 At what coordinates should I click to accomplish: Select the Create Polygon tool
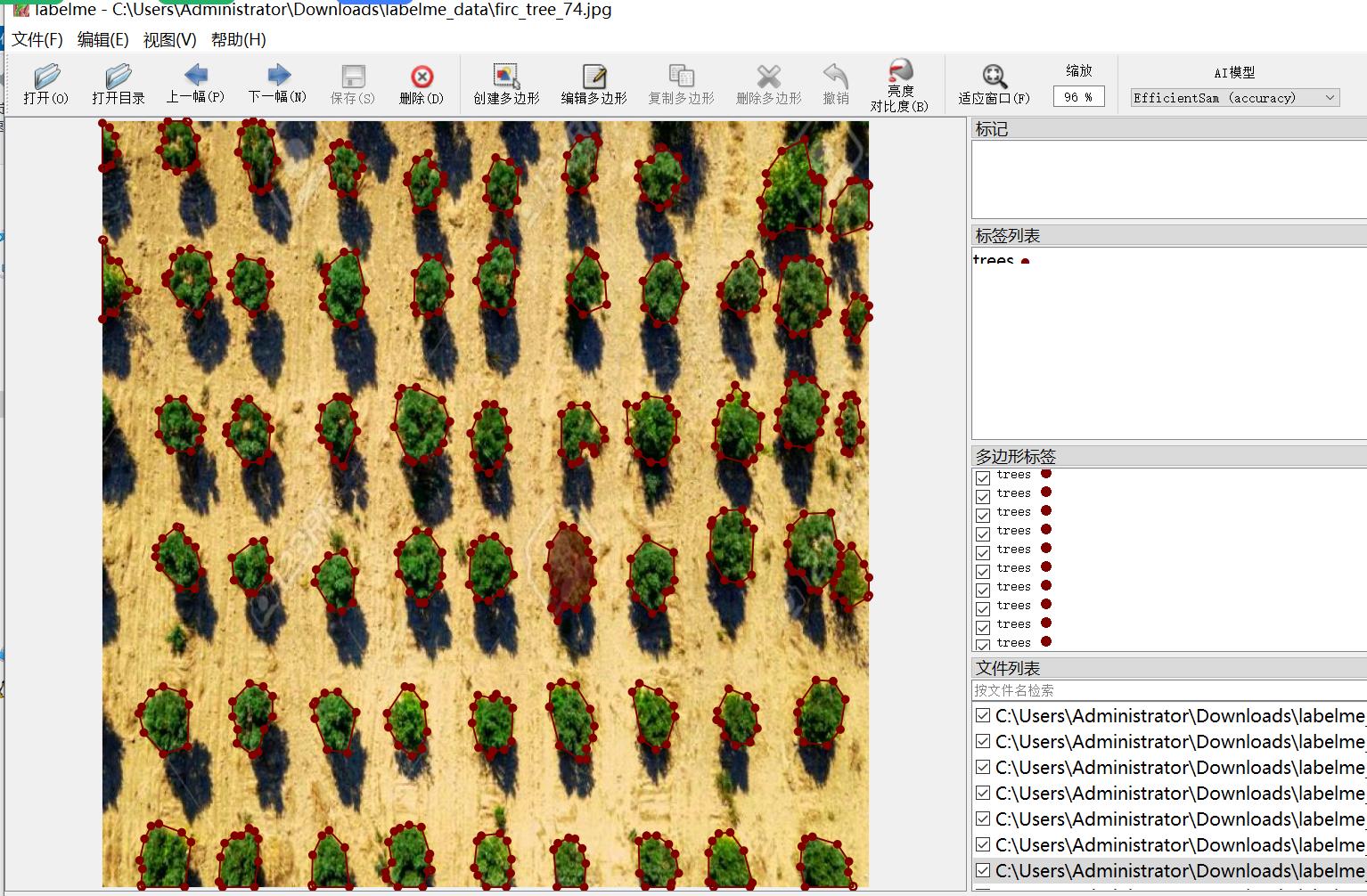point(506,77)
